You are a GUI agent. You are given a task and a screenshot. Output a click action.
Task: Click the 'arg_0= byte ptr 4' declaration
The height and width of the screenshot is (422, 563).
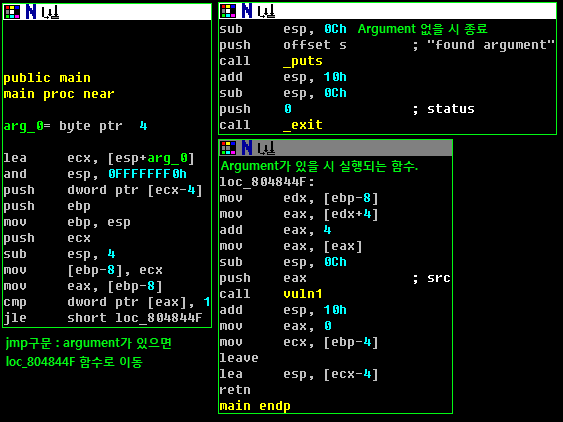[75, 126]
